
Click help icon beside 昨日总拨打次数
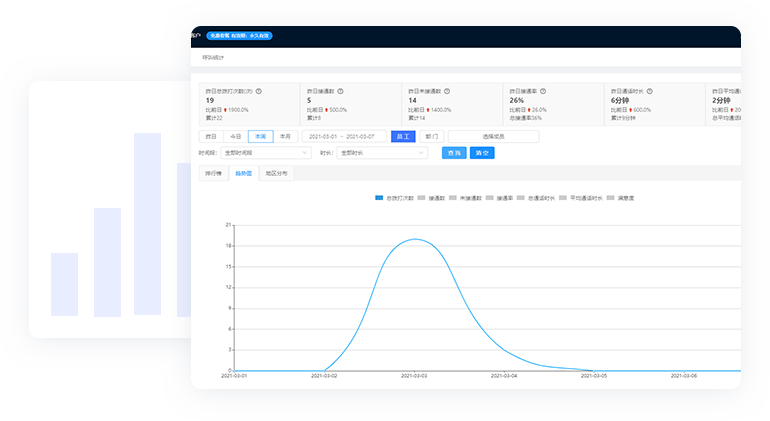coord(258,91)
